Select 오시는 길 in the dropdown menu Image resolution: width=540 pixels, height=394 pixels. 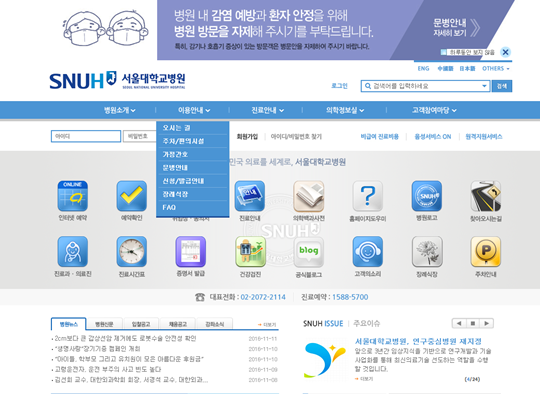[x=193, y=128]
